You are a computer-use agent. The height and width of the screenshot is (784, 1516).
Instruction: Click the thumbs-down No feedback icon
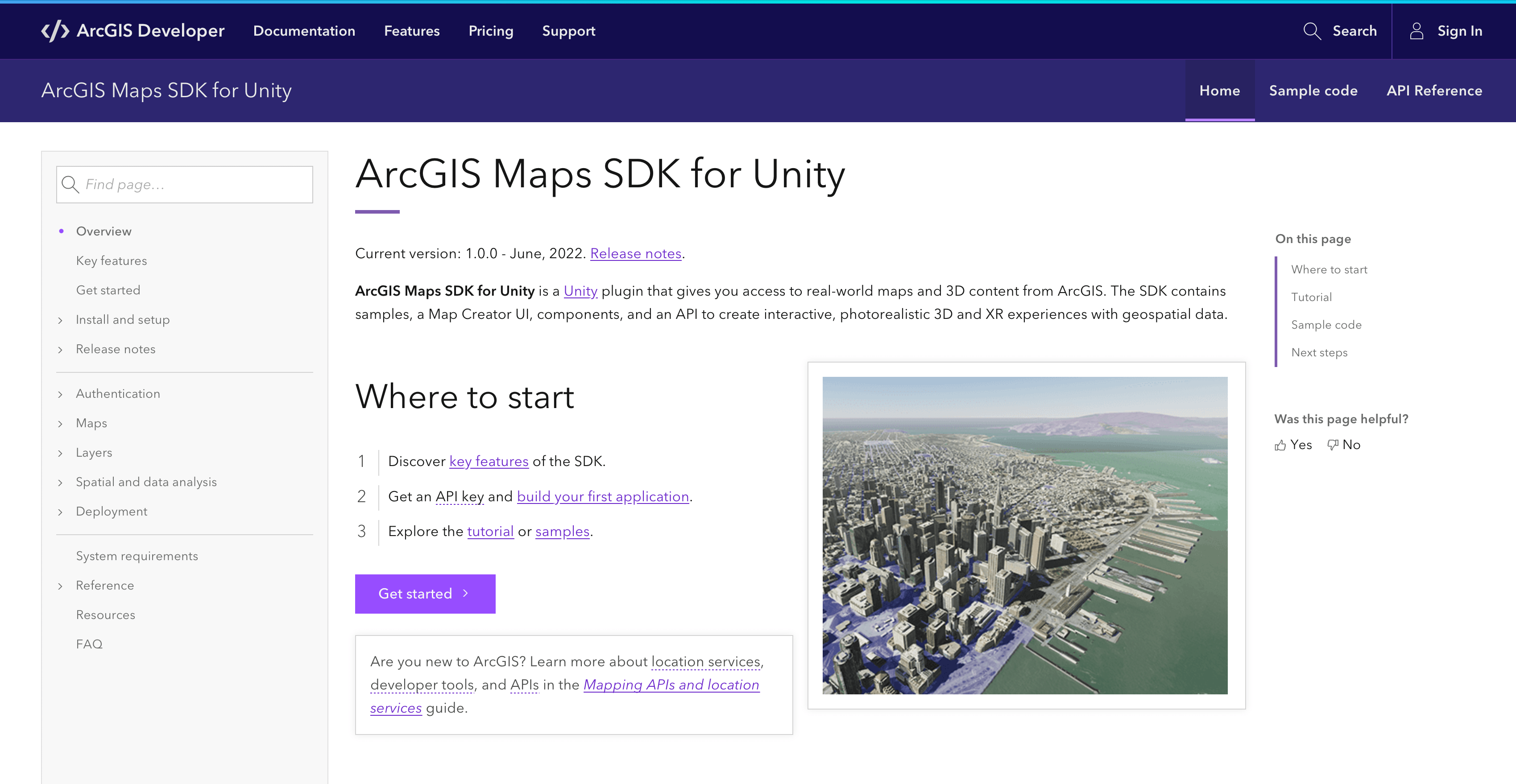pos(1332,445)
